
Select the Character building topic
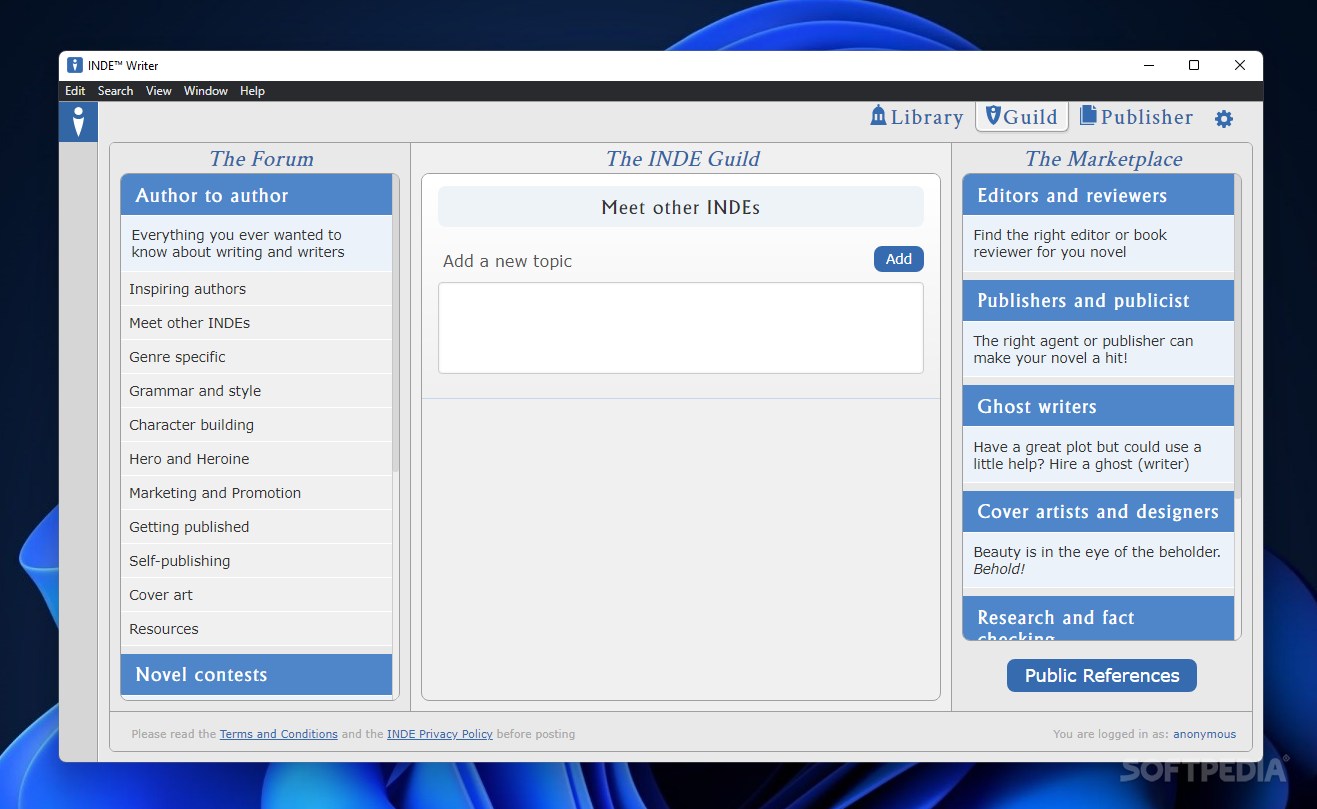coord(256,425)
